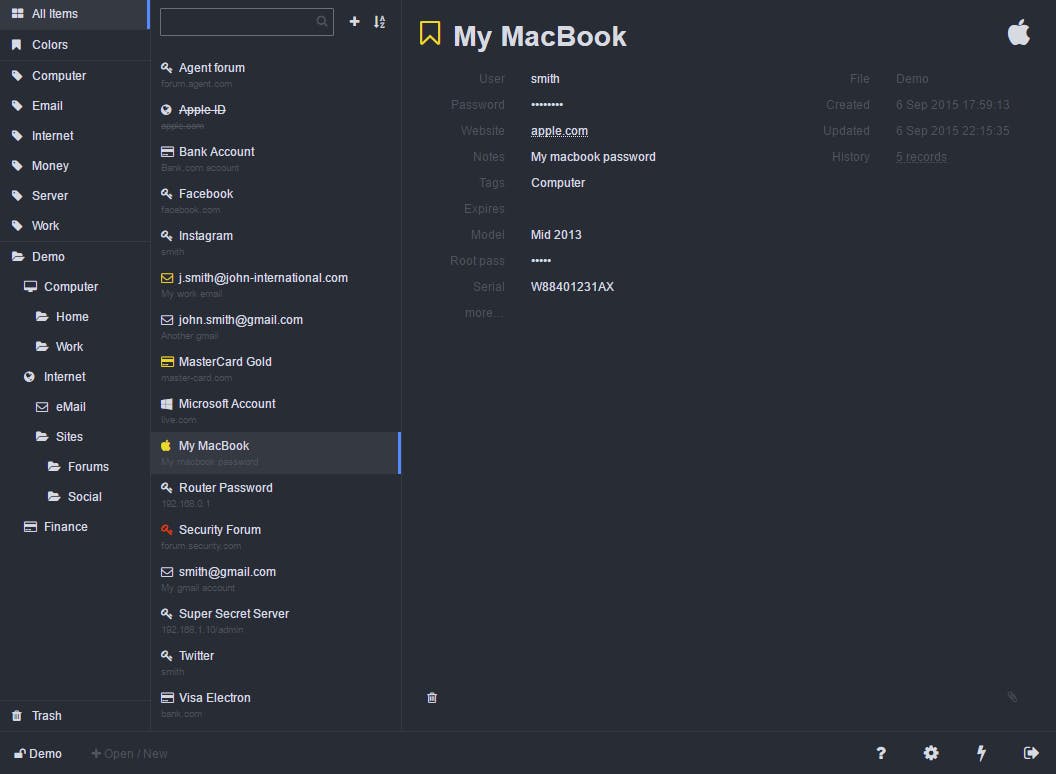Click Bank Account card icon
The image size is (1056, 774).
167,152
